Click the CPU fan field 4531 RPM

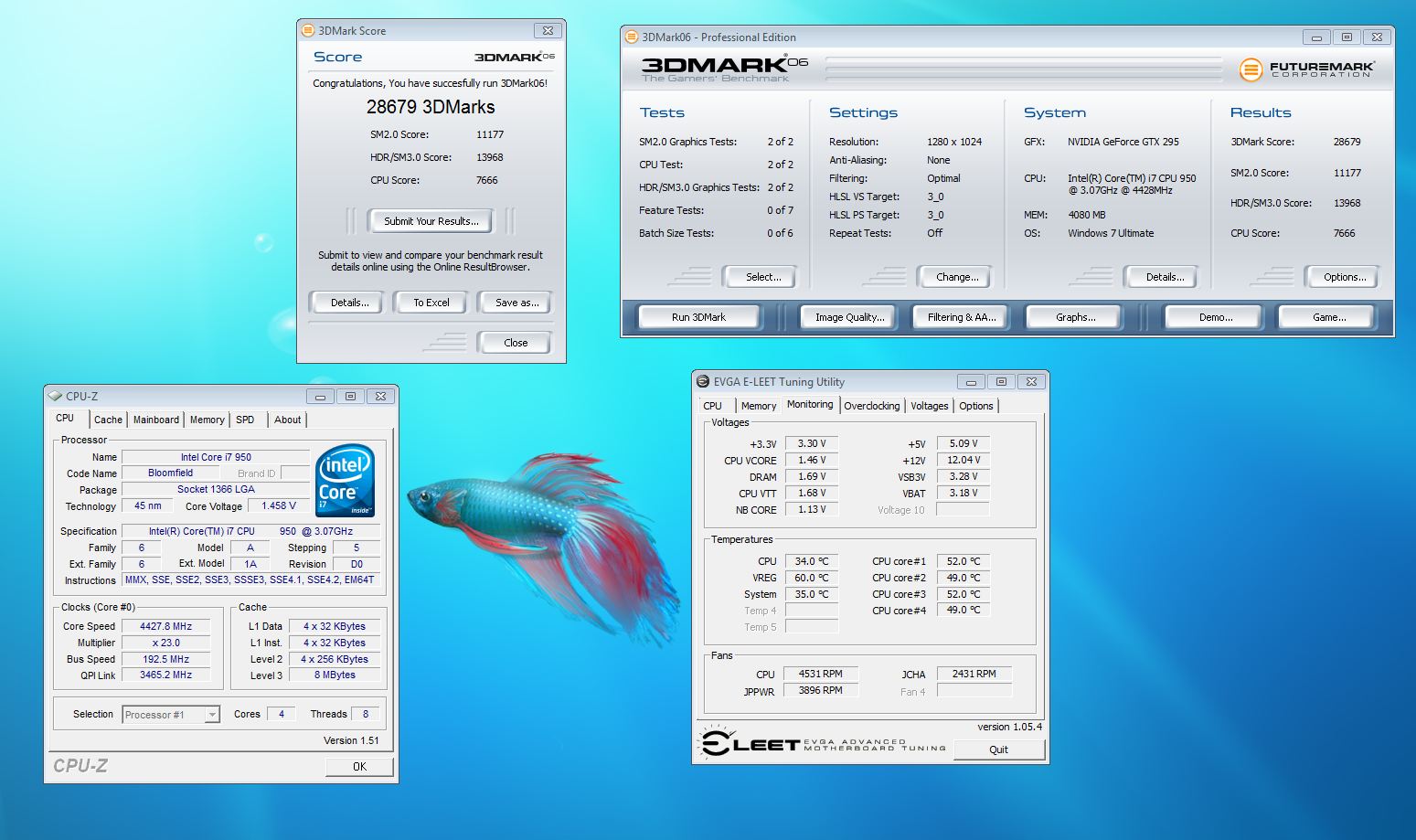tap(821, 674)
